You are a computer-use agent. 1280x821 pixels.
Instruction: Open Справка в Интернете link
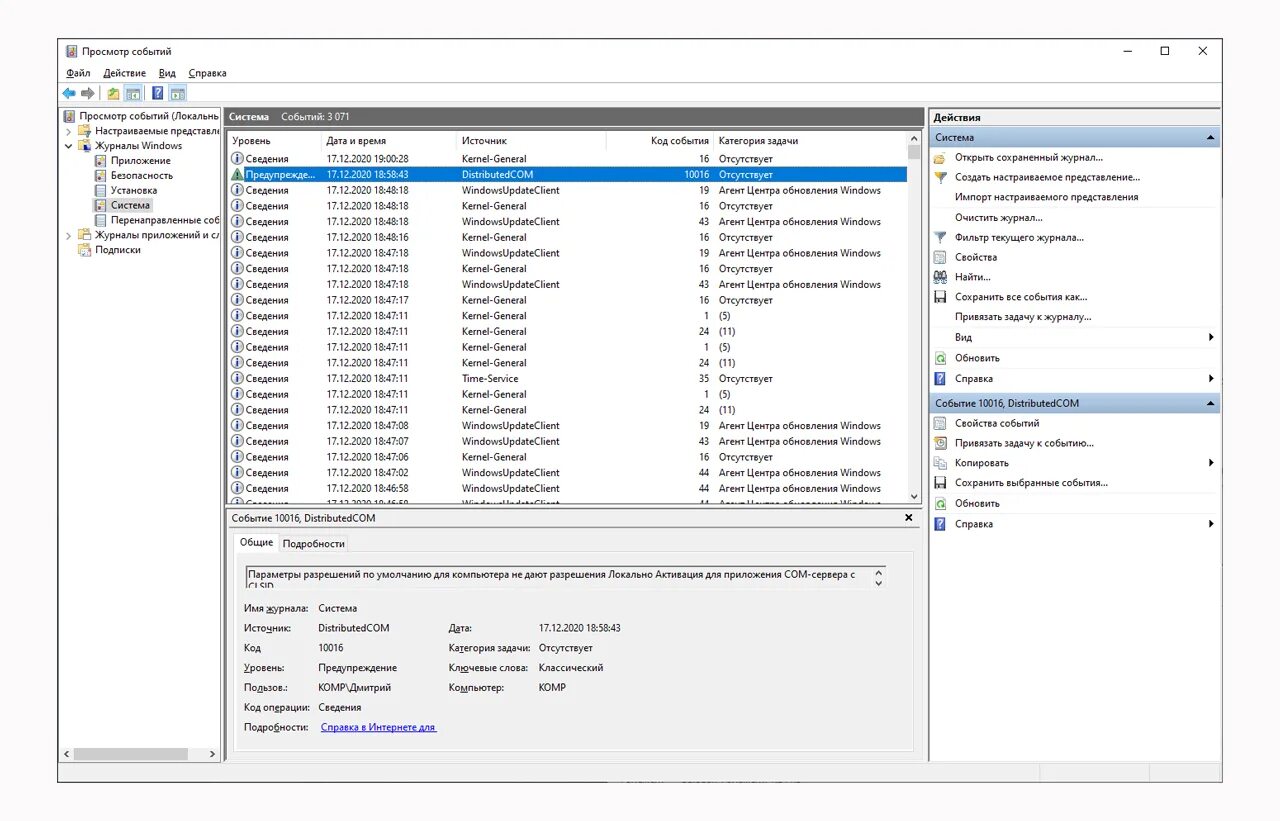(x=378, y=727)
